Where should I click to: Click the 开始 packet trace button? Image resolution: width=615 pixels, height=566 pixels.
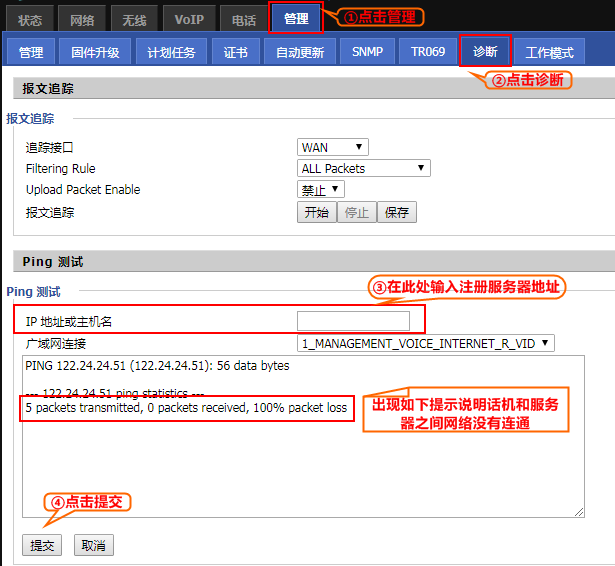click(316, 212)
